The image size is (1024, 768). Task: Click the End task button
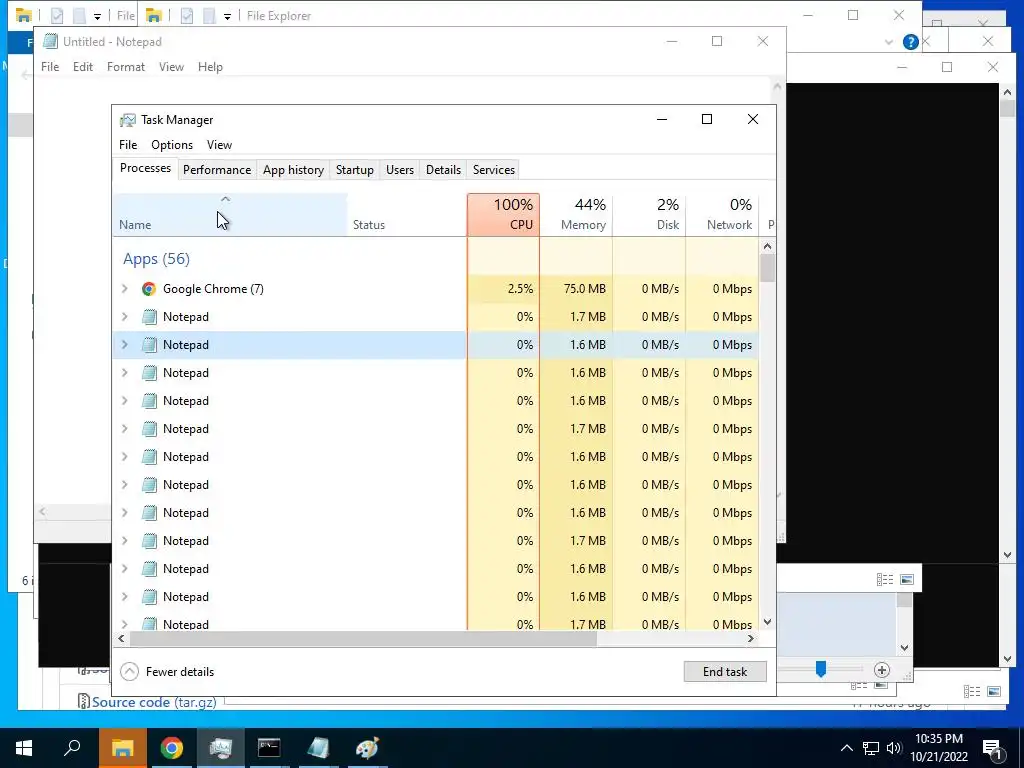[725, 671]
